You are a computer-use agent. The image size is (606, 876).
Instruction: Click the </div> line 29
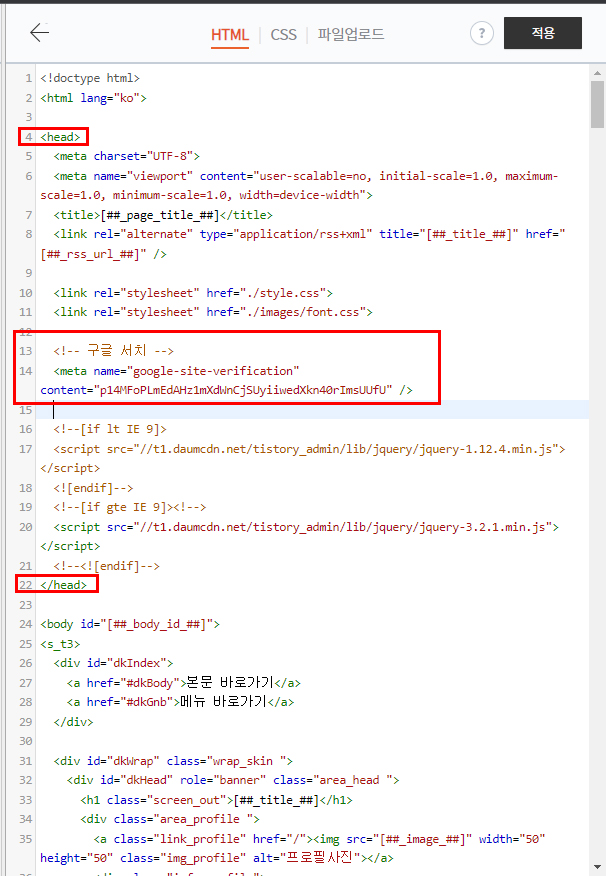tap(73, 722)
